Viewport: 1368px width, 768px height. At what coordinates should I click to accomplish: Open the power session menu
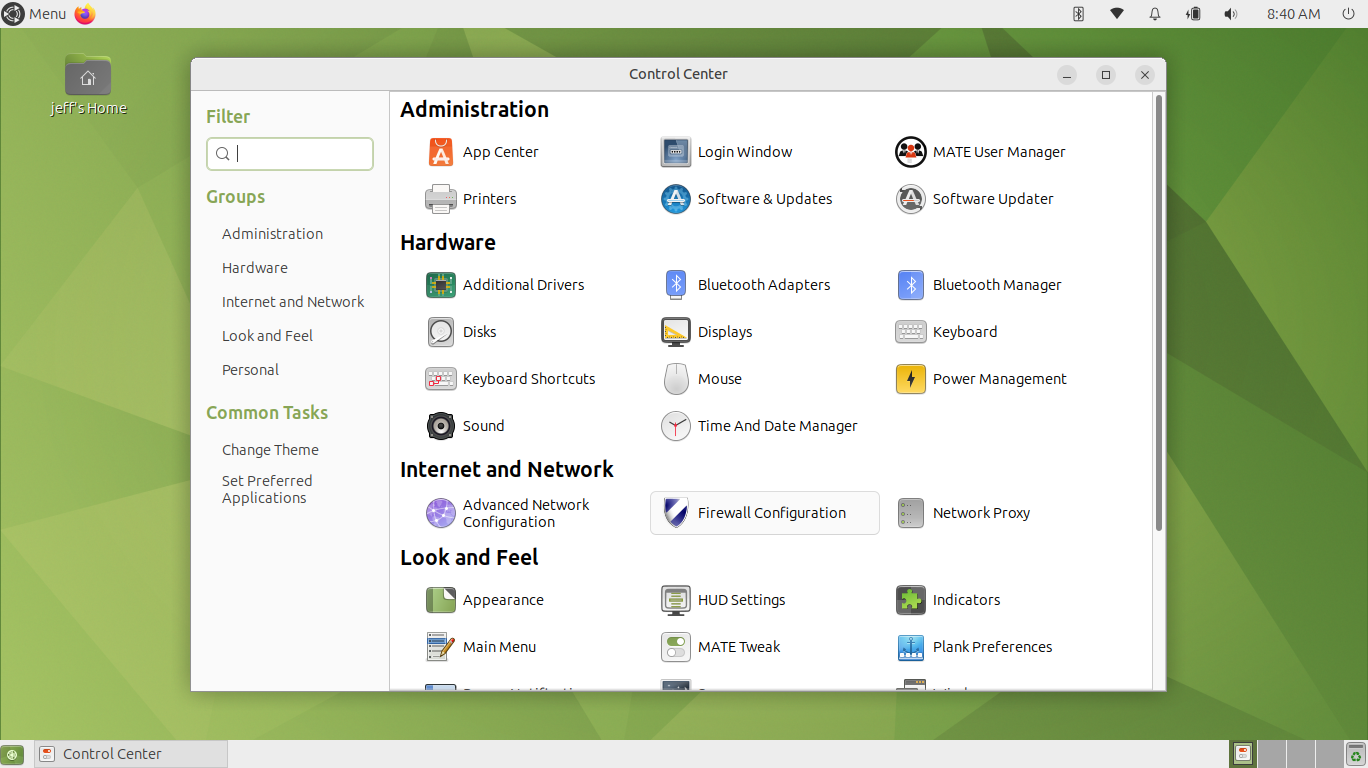point(1349,14)
